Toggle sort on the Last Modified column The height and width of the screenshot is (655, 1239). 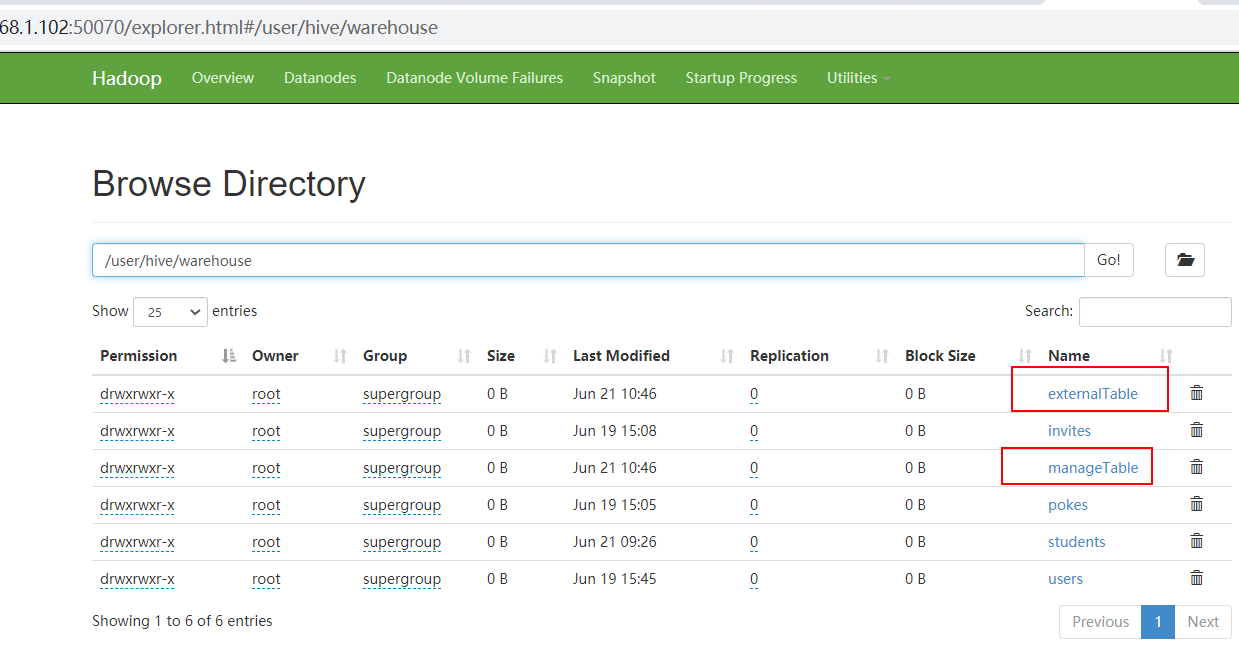[x=621, y=355]
